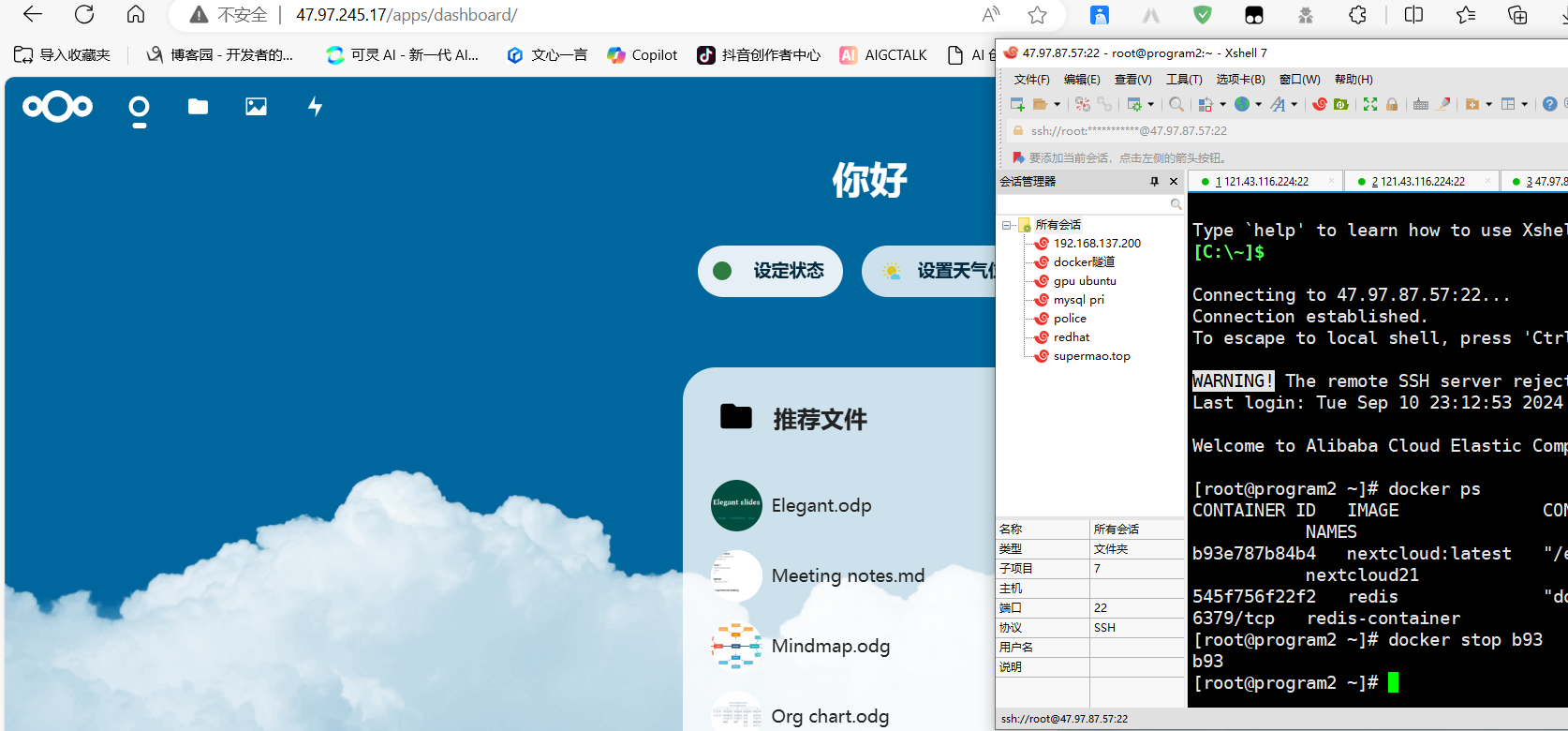Open the Nextcloud Activity lightning icon

(316, 107)
